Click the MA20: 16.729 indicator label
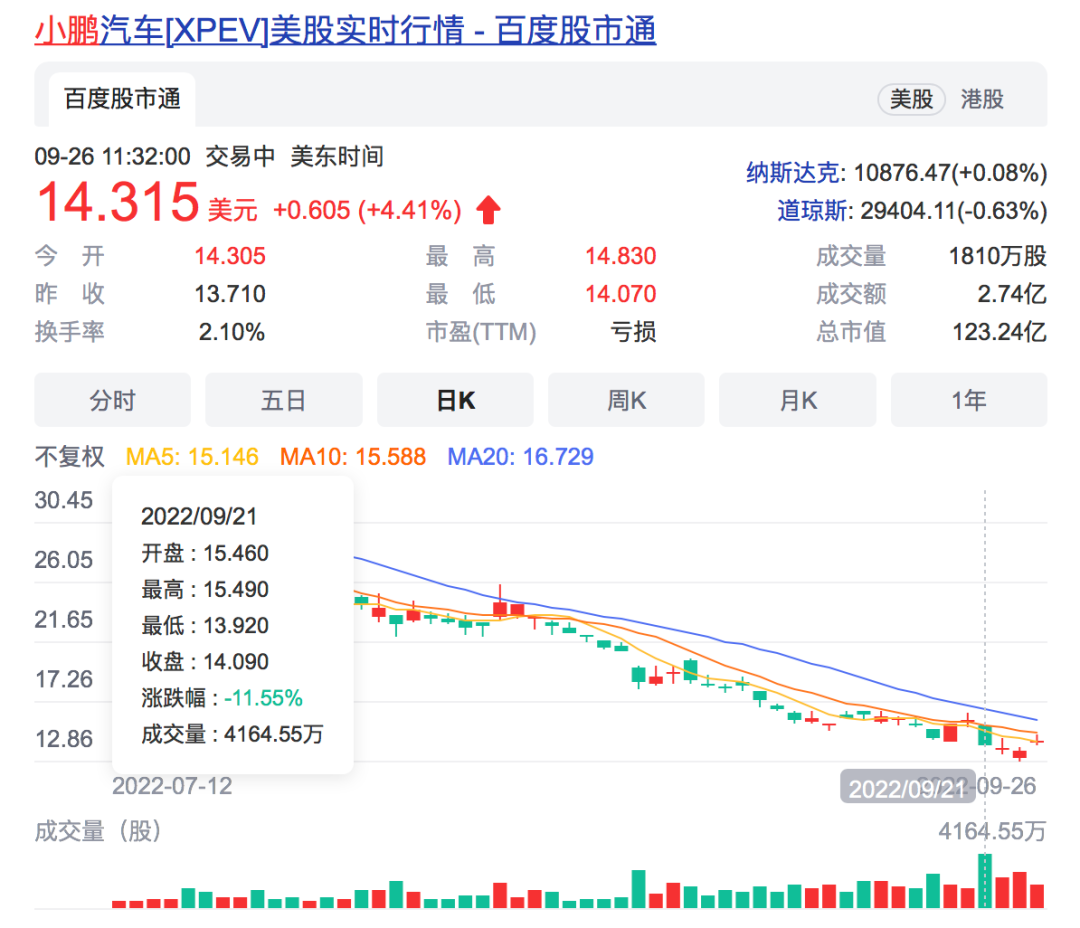The height and width of the screenshot is (928, 1080). click(x=521, y=457)
